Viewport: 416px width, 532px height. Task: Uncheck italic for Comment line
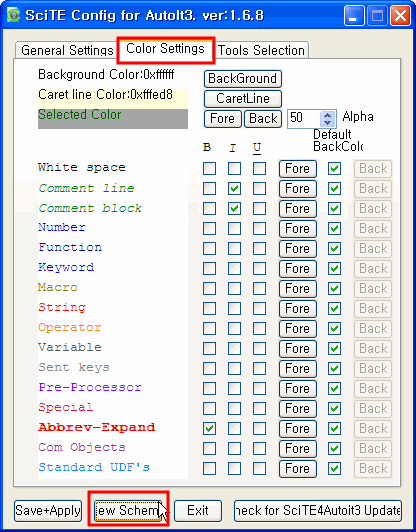234,189
